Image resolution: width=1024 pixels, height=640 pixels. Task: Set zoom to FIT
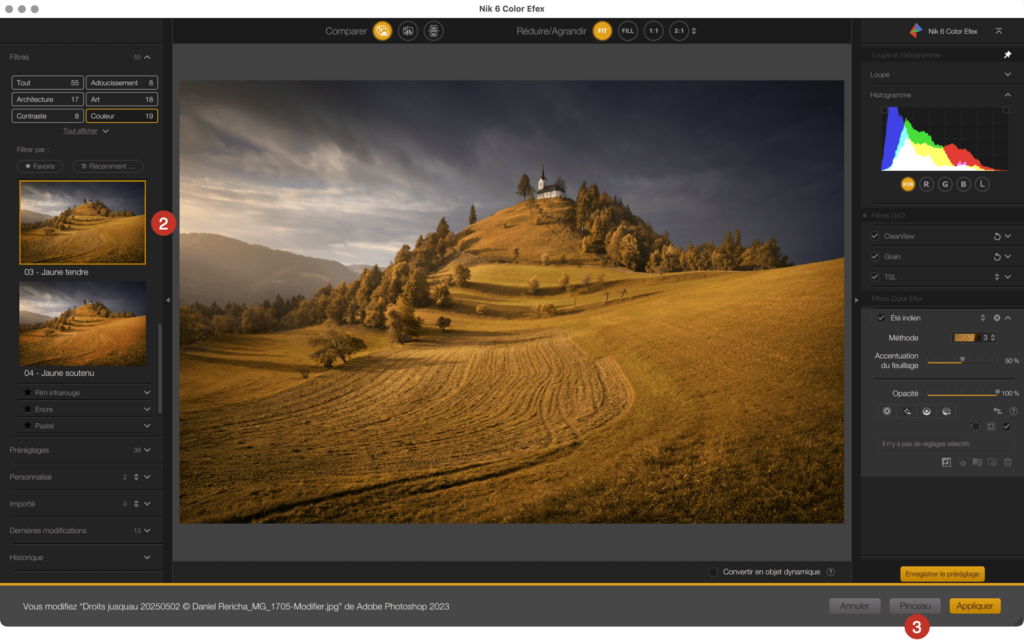point(602,31)
